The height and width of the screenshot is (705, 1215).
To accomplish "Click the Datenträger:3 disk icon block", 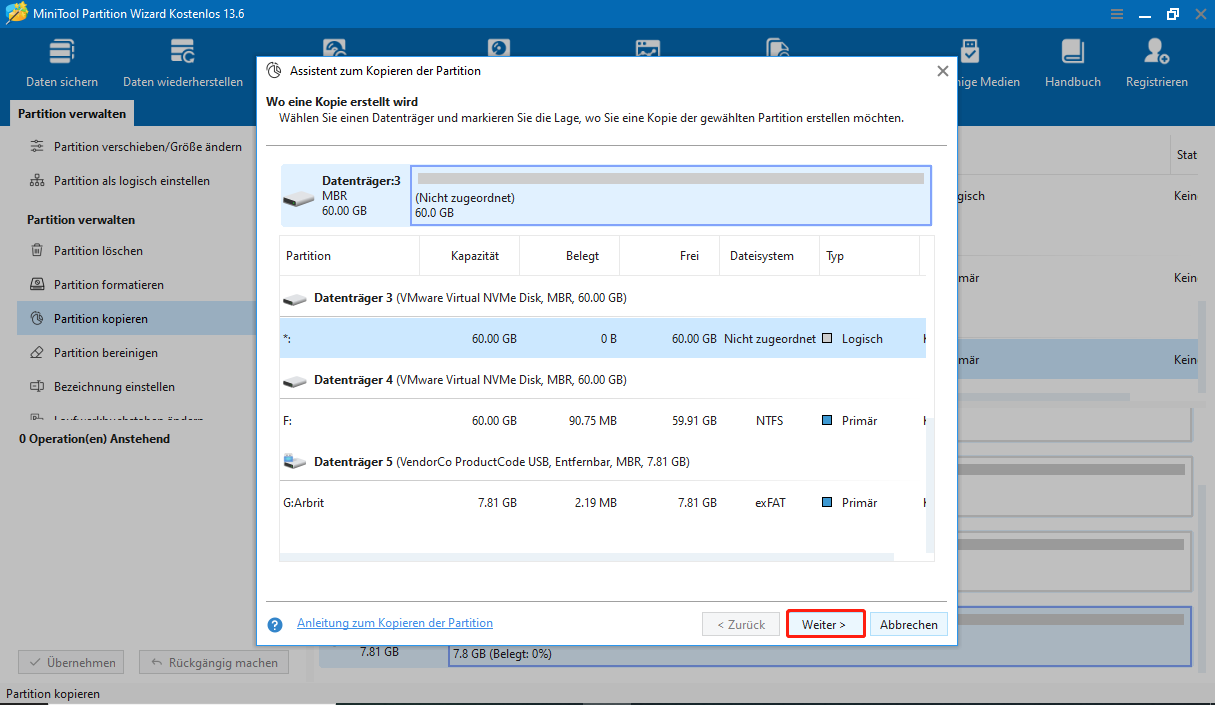I will (345, 196).
